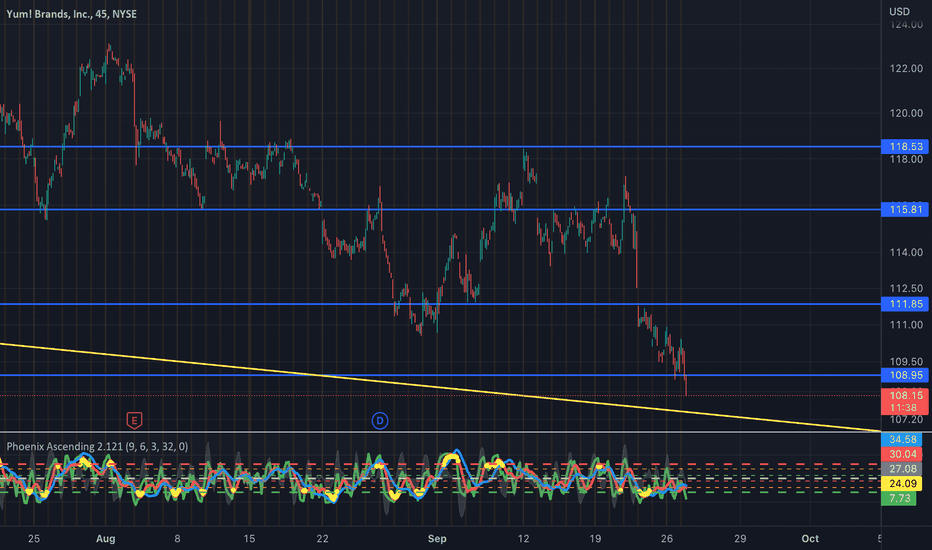Click the 22 date label on time axis

[322, 539]
